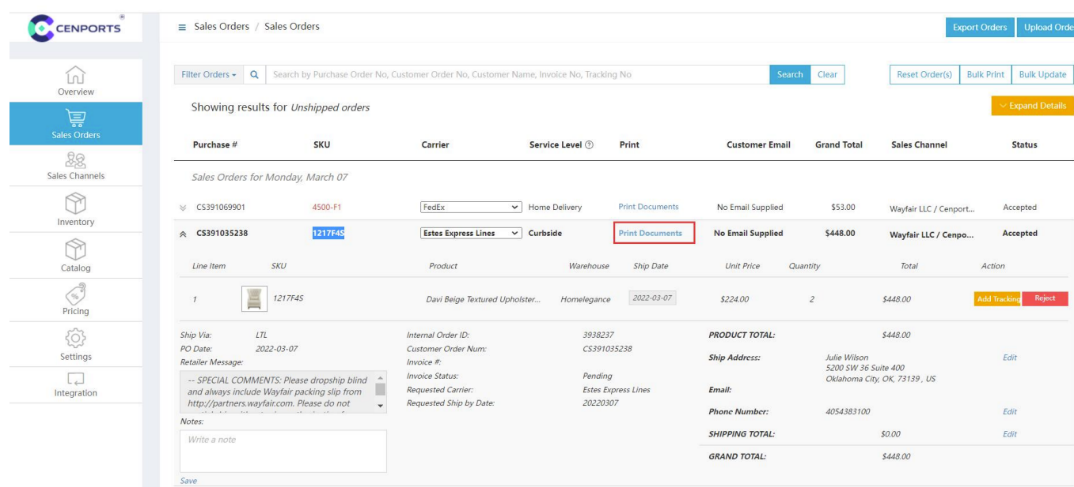Open the Filter Orders dropdown
This screenshot has height=487, width=1074.
208,75
